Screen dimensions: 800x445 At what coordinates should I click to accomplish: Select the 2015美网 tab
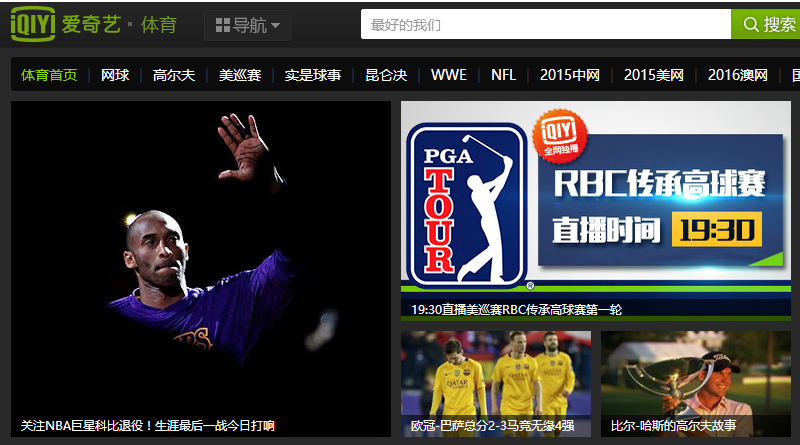[654, 75]
